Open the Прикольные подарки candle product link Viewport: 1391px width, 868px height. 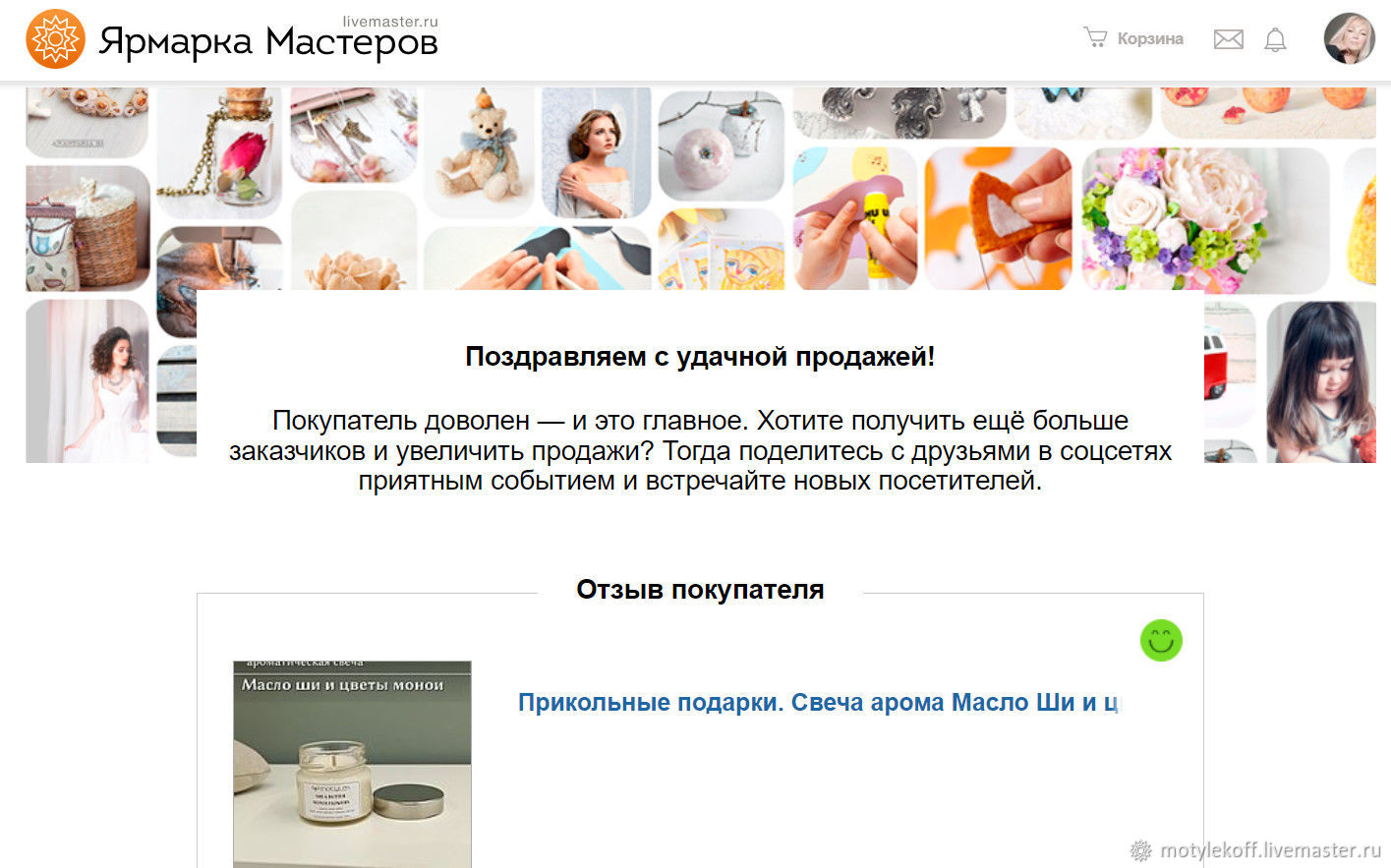point(818,703)
